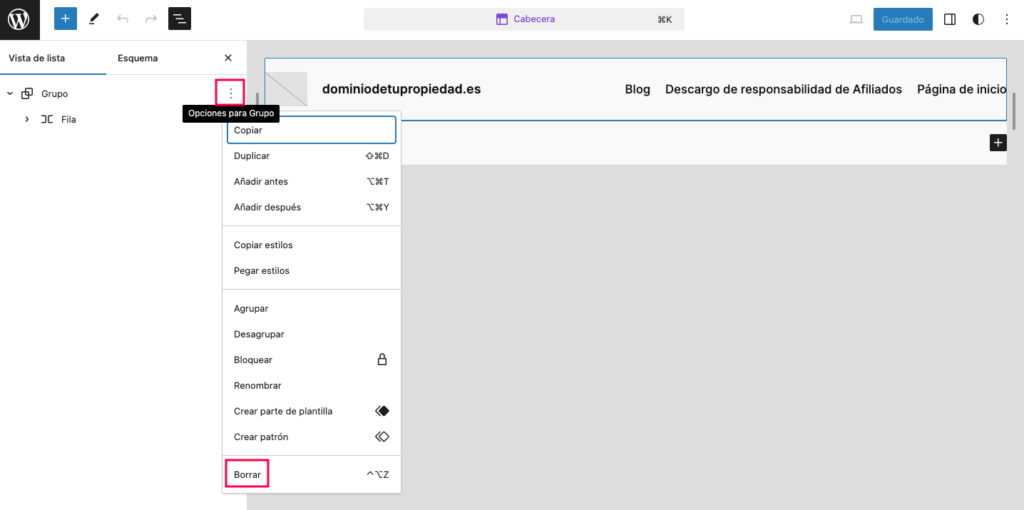Click the black add block button on canvas
The width and height of the screenshot is (1024, 510).
pyautogui.click(x=998, y=143)
